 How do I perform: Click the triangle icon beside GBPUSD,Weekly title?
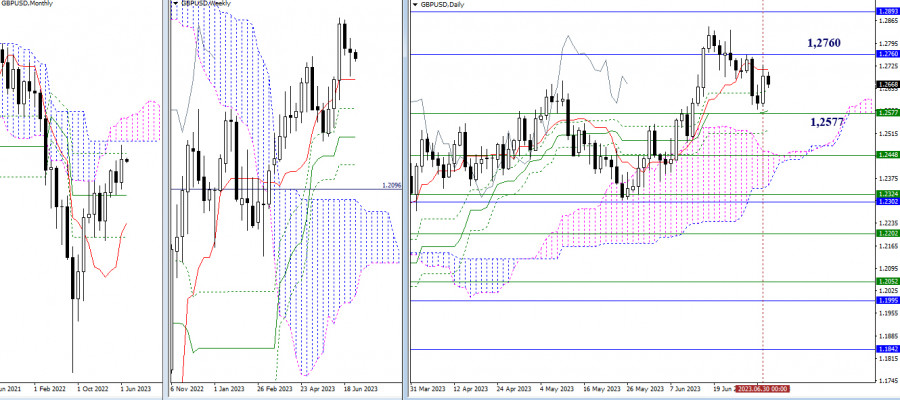176,4
